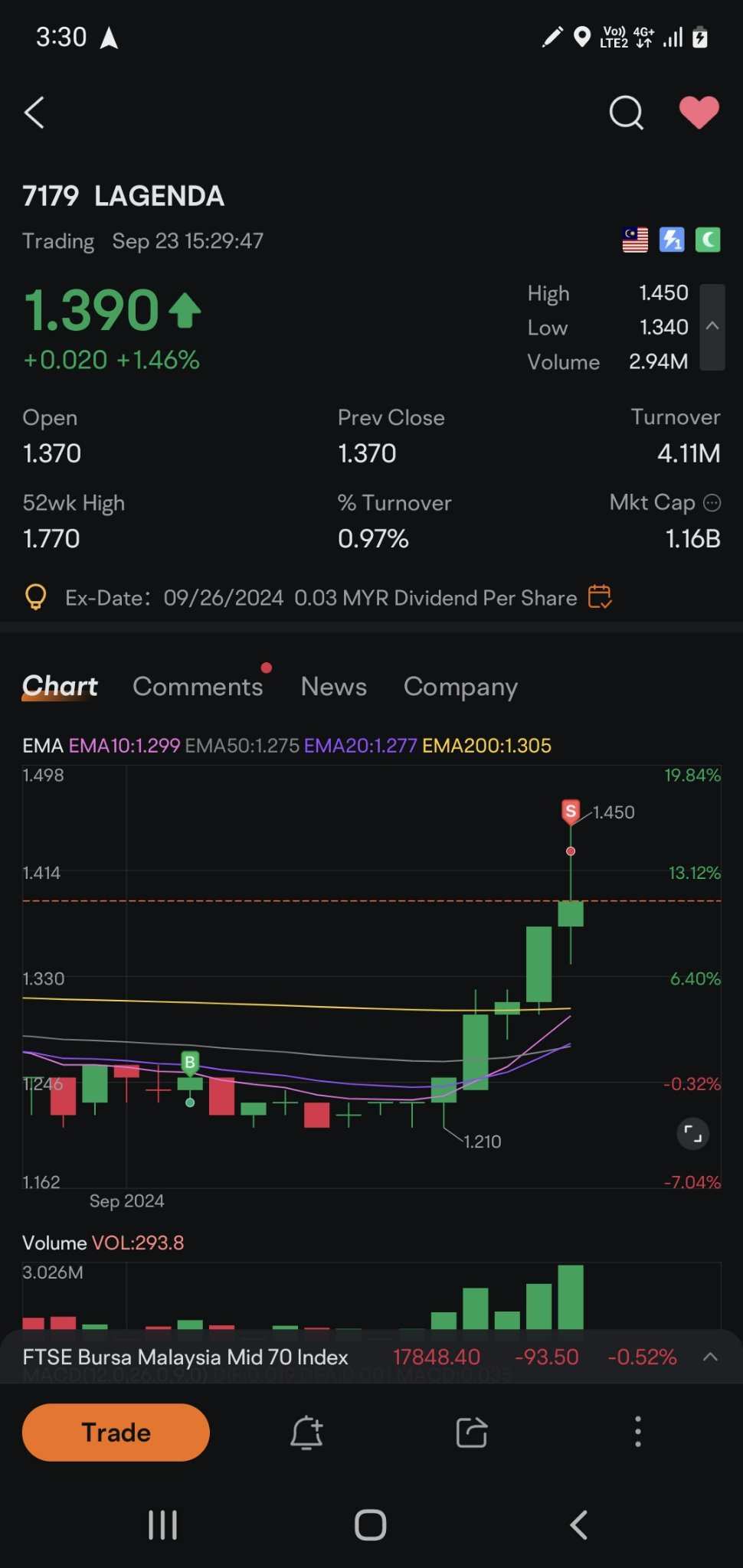Tap the Sep 2024 chart date label

[126, 1201]
